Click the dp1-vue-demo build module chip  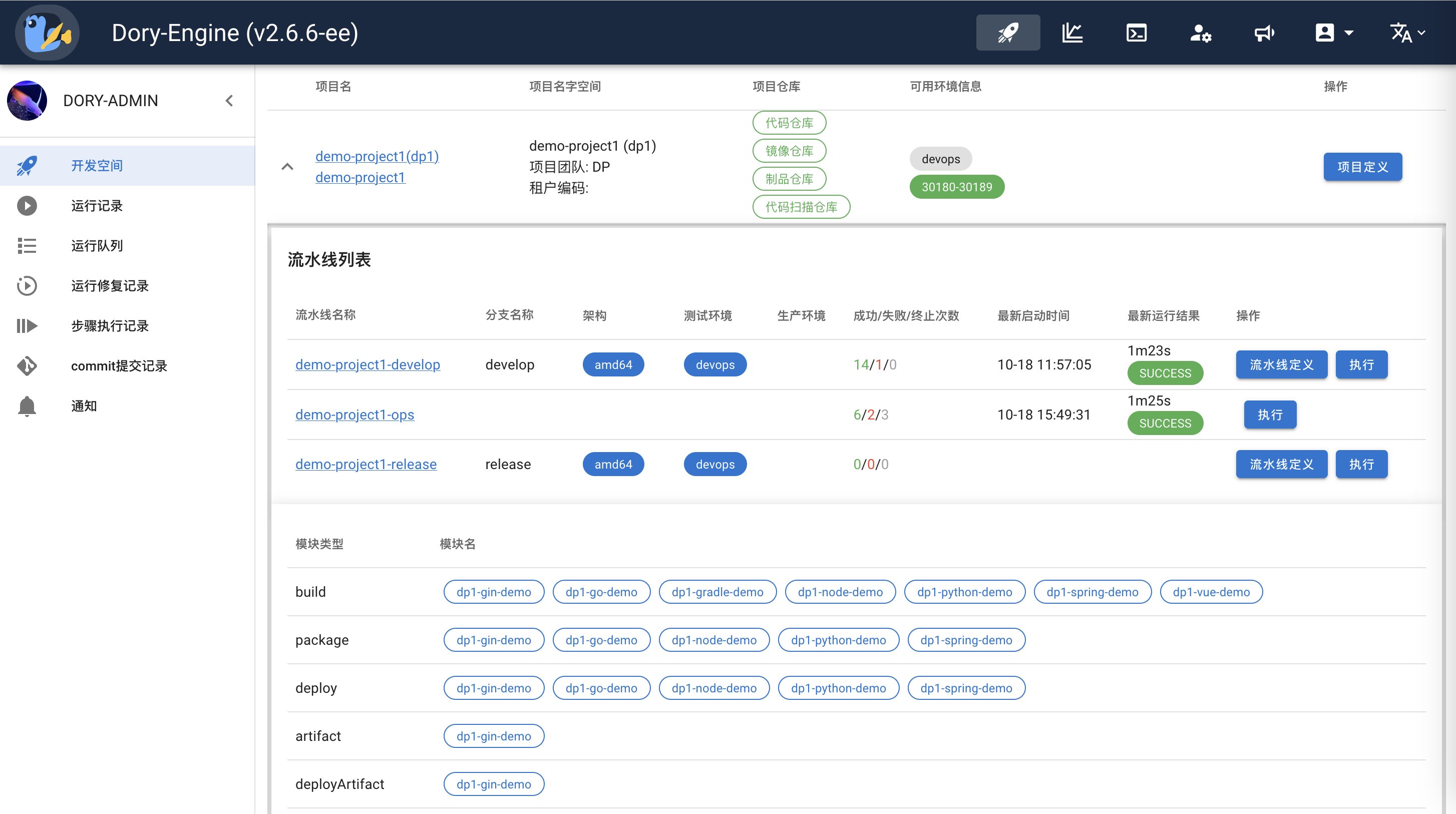point(1211,592)
